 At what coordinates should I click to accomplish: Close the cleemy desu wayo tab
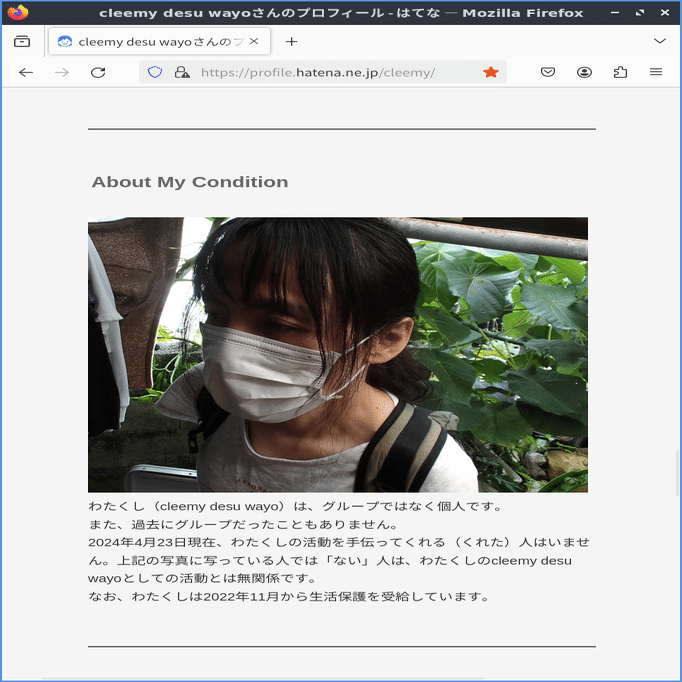pos(254,41)
